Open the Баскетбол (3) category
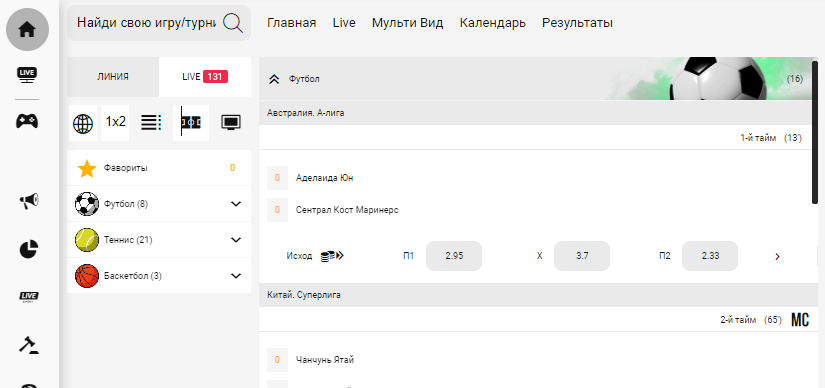Viewport: 825px width, 388px height. pyautogui.click(x=159, y=276)
